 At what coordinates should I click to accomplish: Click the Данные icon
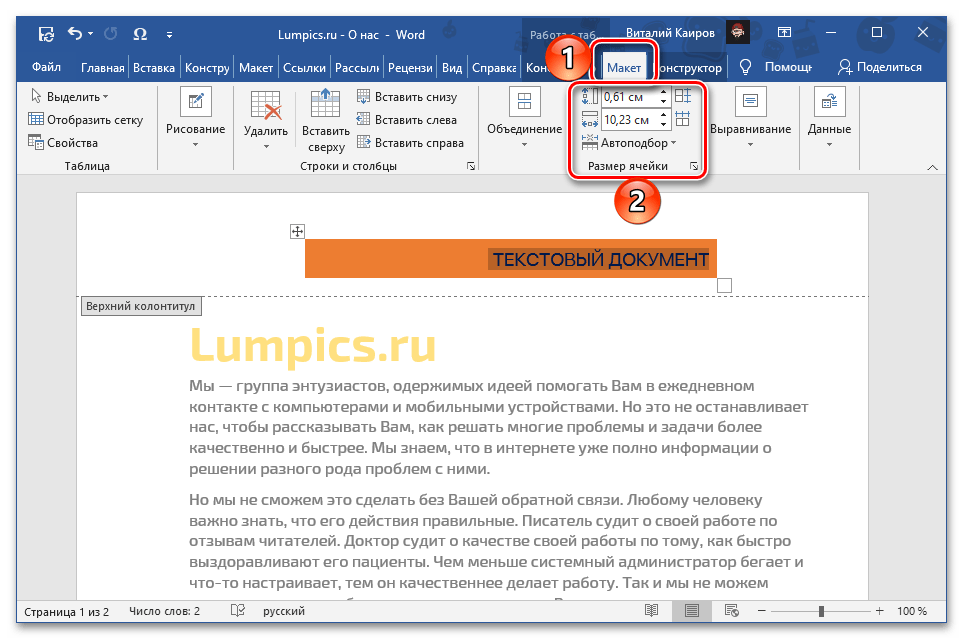(829, 101)
